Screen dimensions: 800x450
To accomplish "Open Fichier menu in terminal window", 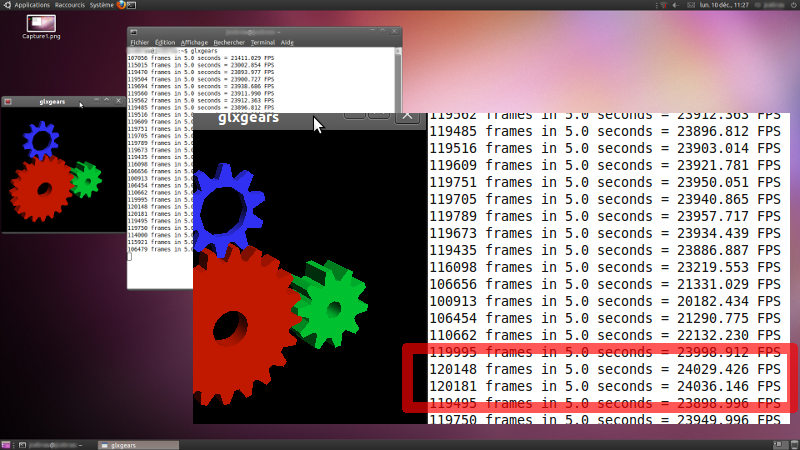I will pos(139,42).
